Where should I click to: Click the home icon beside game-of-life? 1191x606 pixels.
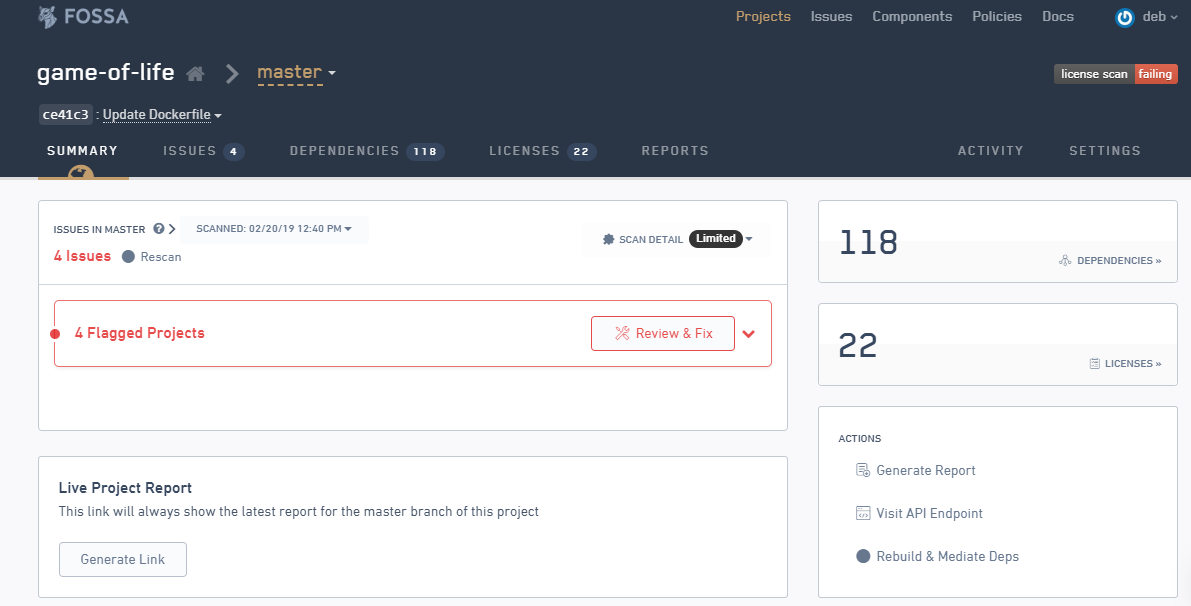point(195,74)
